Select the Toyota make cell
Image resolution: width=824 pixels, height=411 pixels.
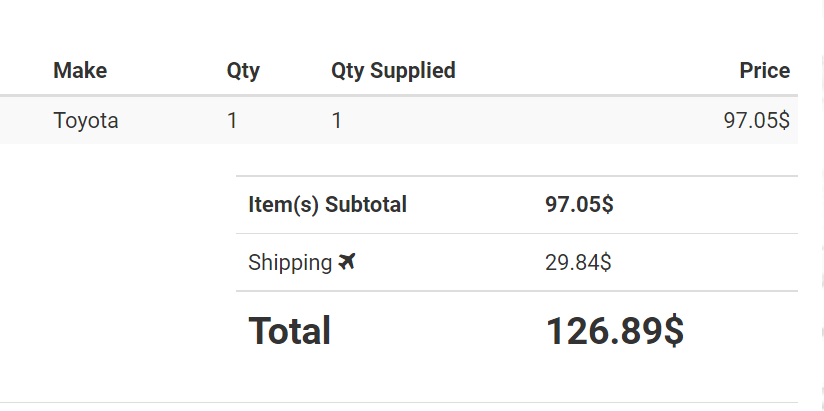(86, 121)
